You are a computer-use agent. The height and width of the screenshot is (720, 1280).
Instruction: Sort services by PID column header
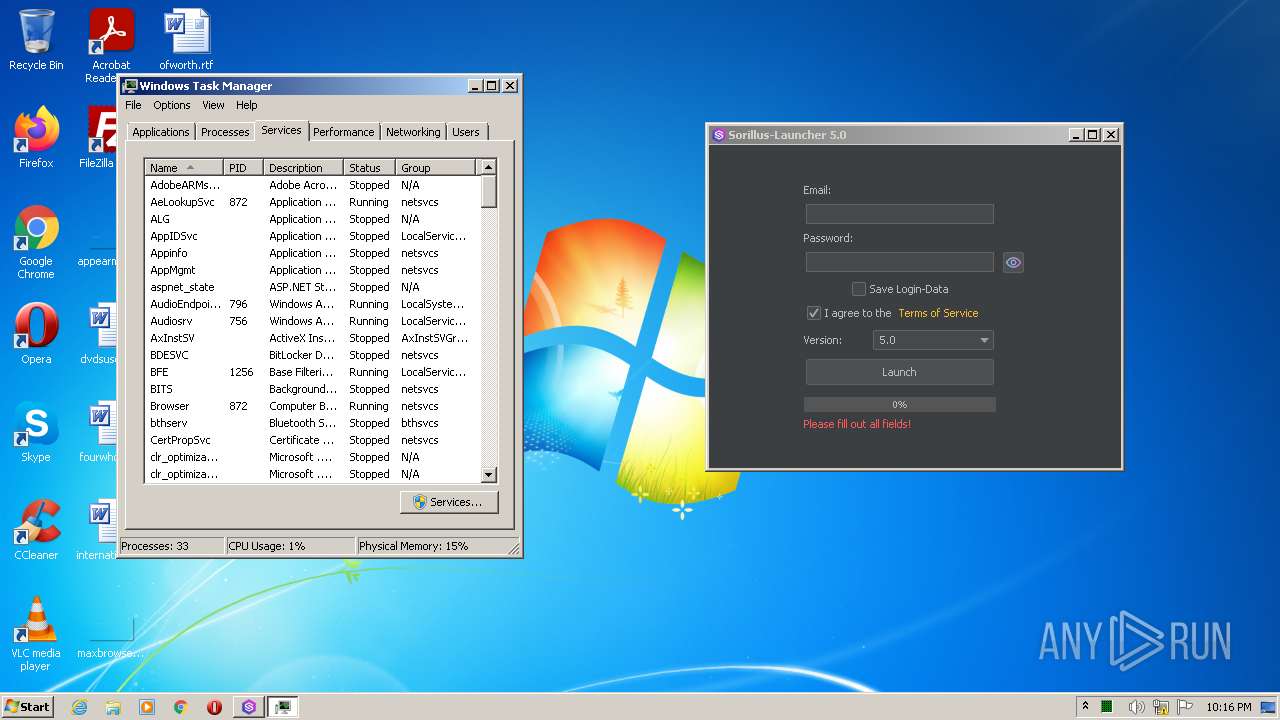coord(244,168)
